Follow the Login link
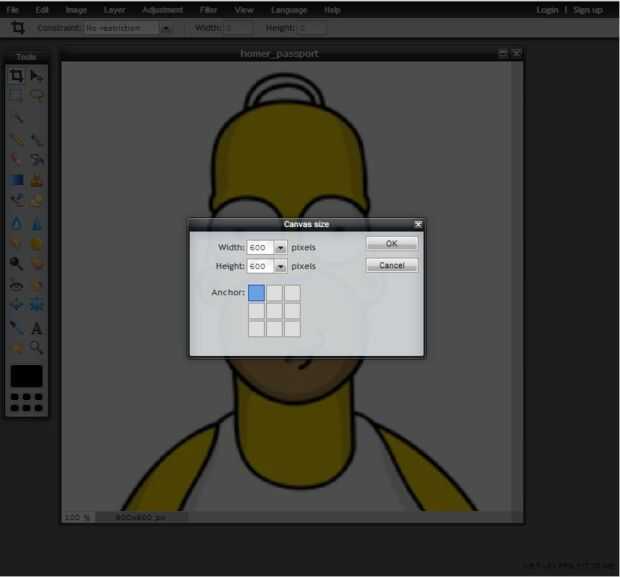The width and height of the screenshot is (620, 577). pos(547,10)
